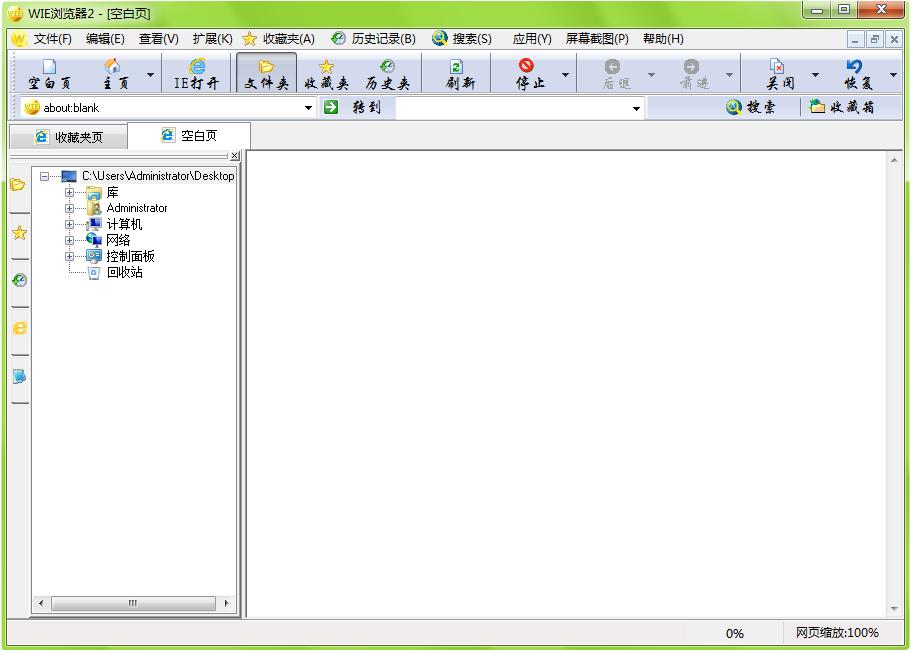
Task: Open the 文件(F) menu
Action: [52, 39]
